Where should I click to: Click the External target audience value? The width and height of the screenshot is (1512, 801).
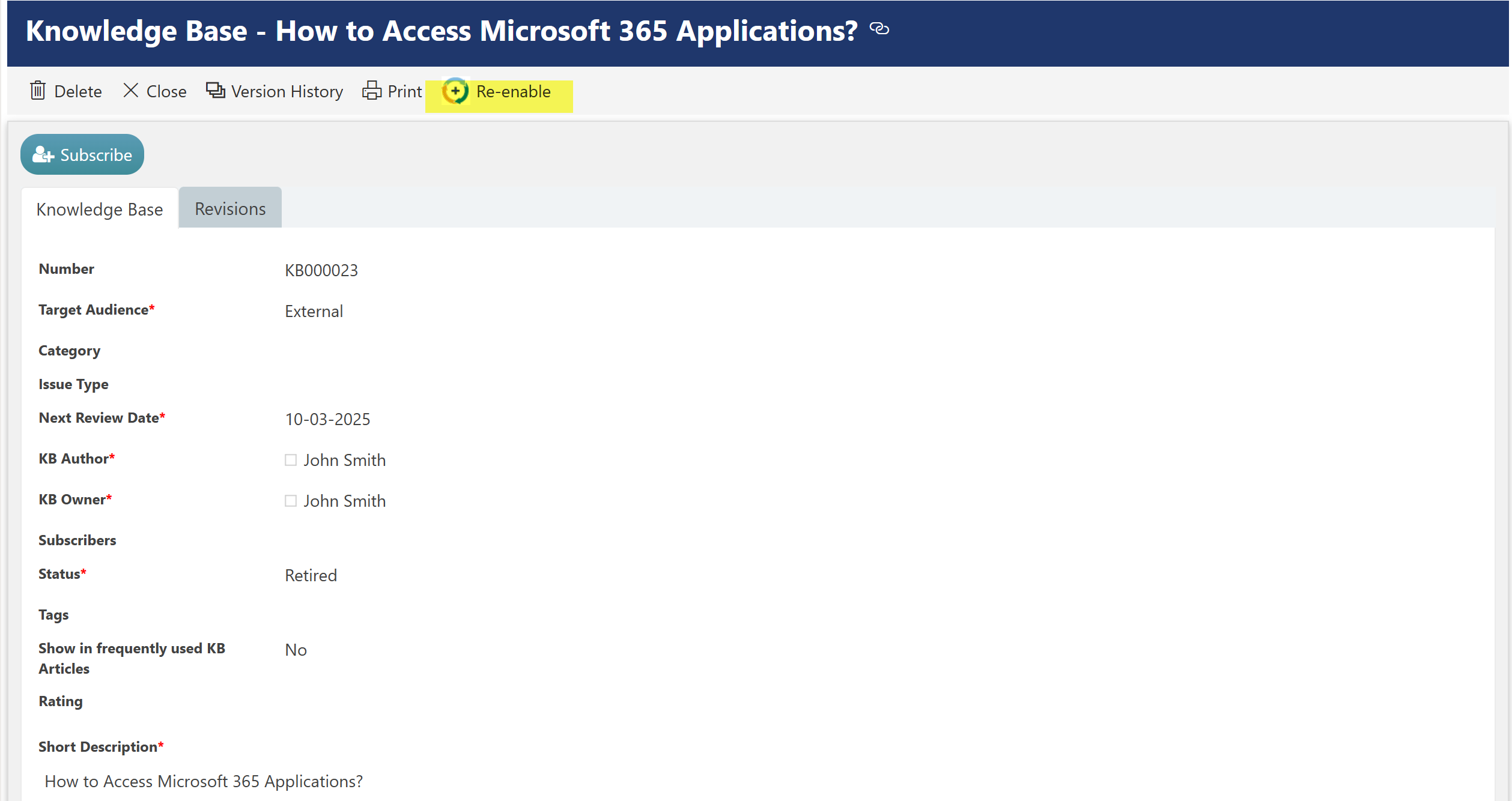click(x=314, y=311)
